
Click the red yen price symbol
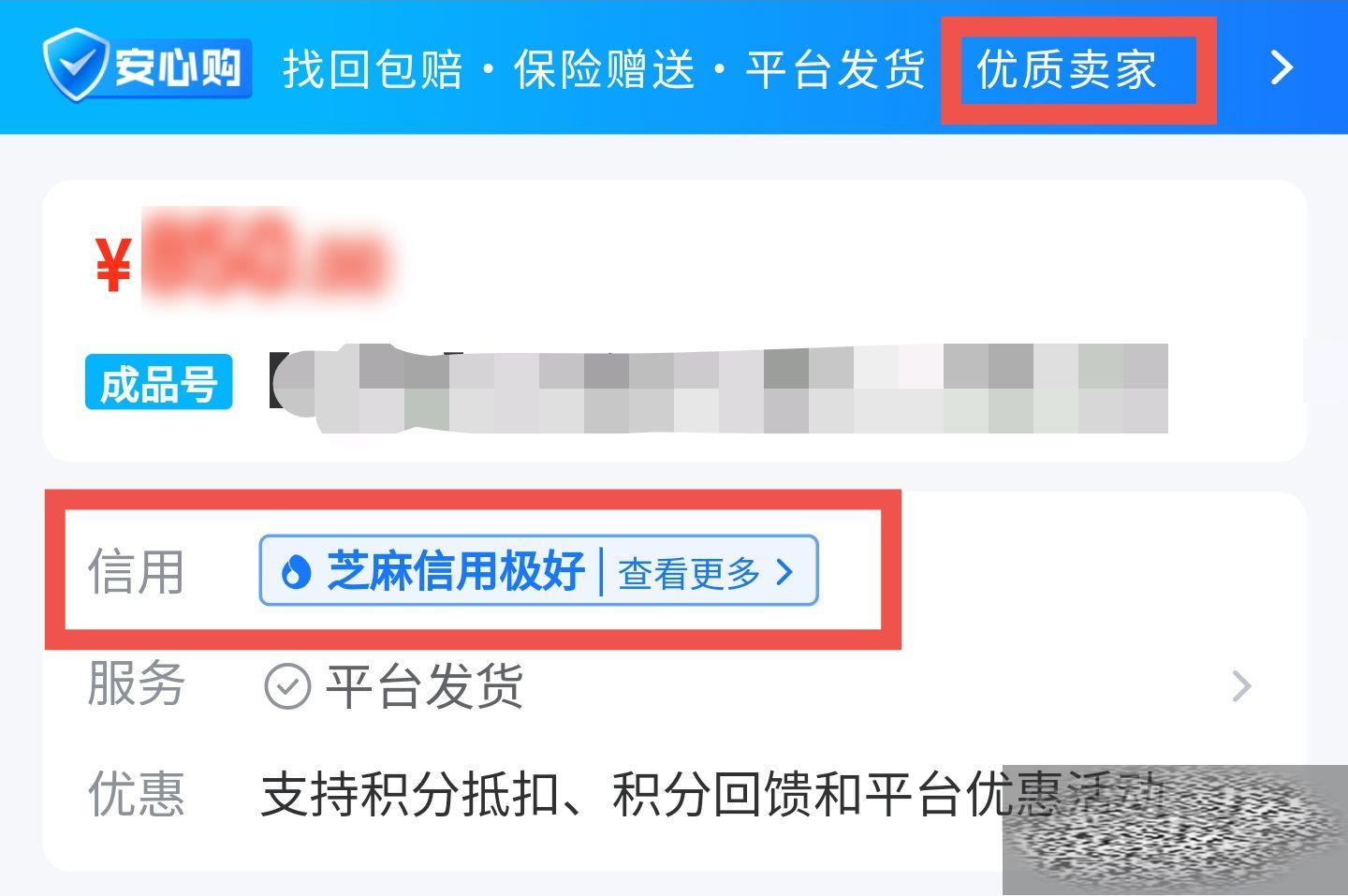pos(113,265)
